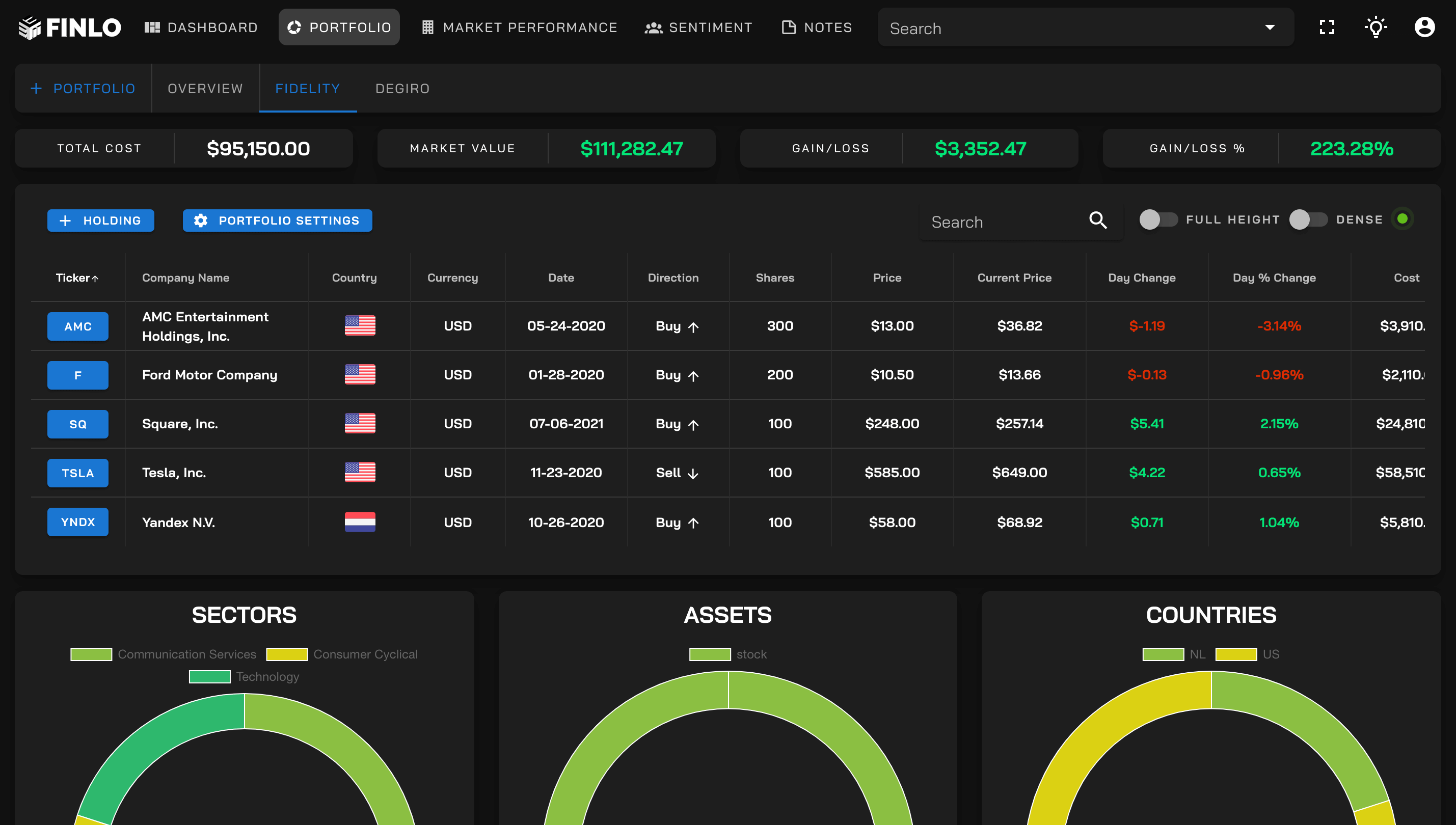Click the United States flag in AMC row
This screenshot has width=1456, height=825.
coord(360,325)
